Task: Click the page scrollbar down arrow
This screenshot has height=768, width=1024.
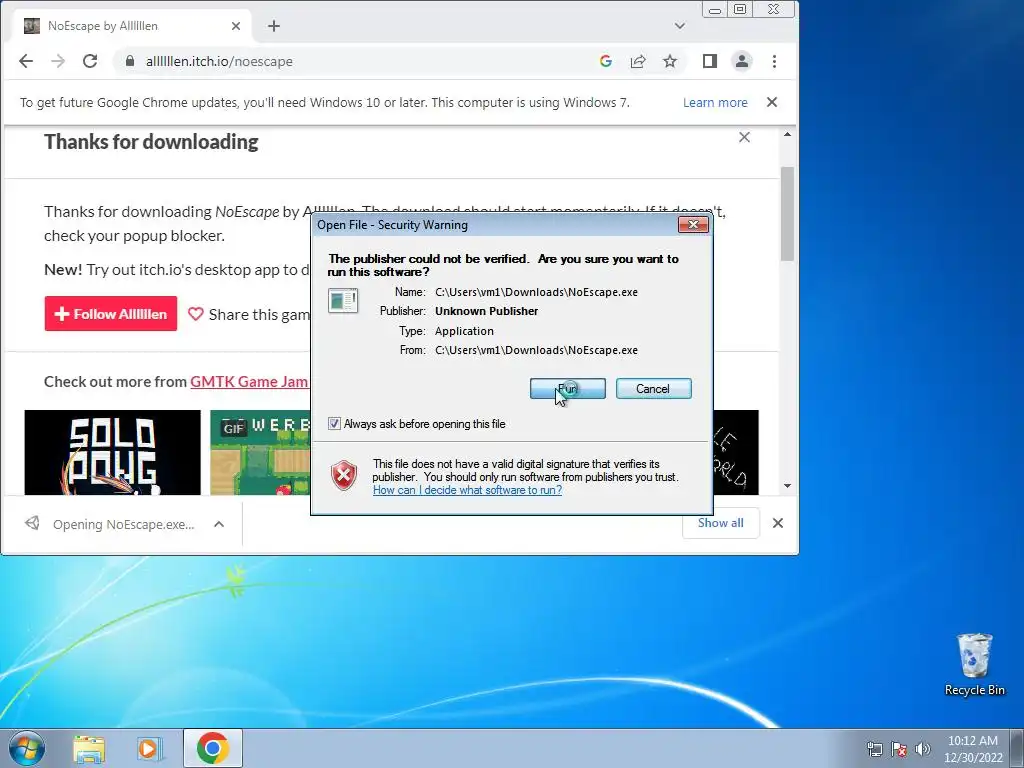Action: coord(787,486)
